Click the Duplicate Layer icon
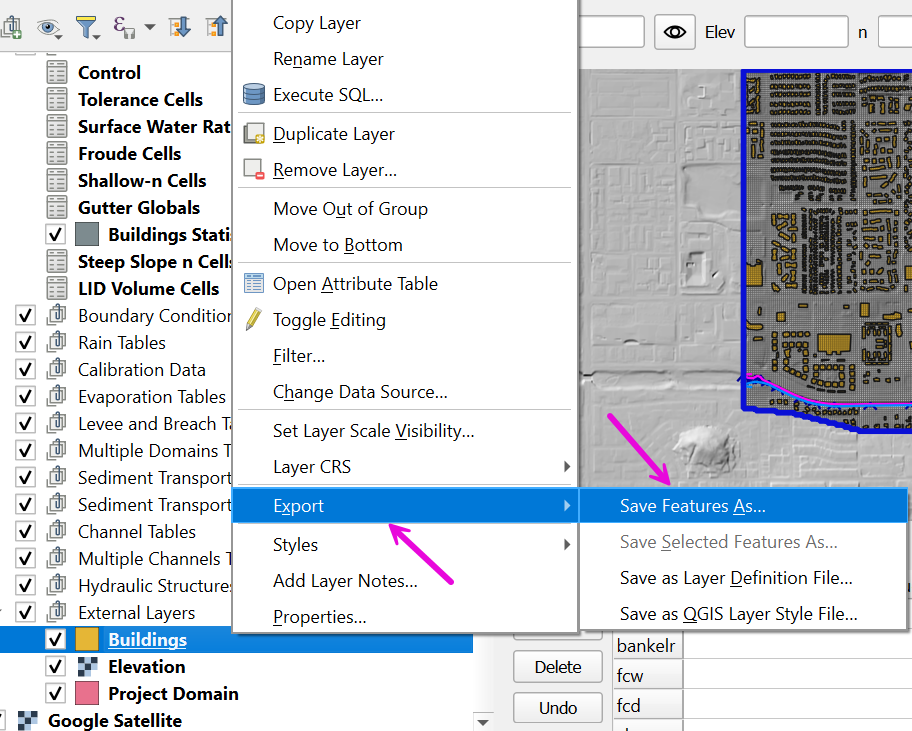The height and width of the screenshot is (731, 912). tap(254, 134)
